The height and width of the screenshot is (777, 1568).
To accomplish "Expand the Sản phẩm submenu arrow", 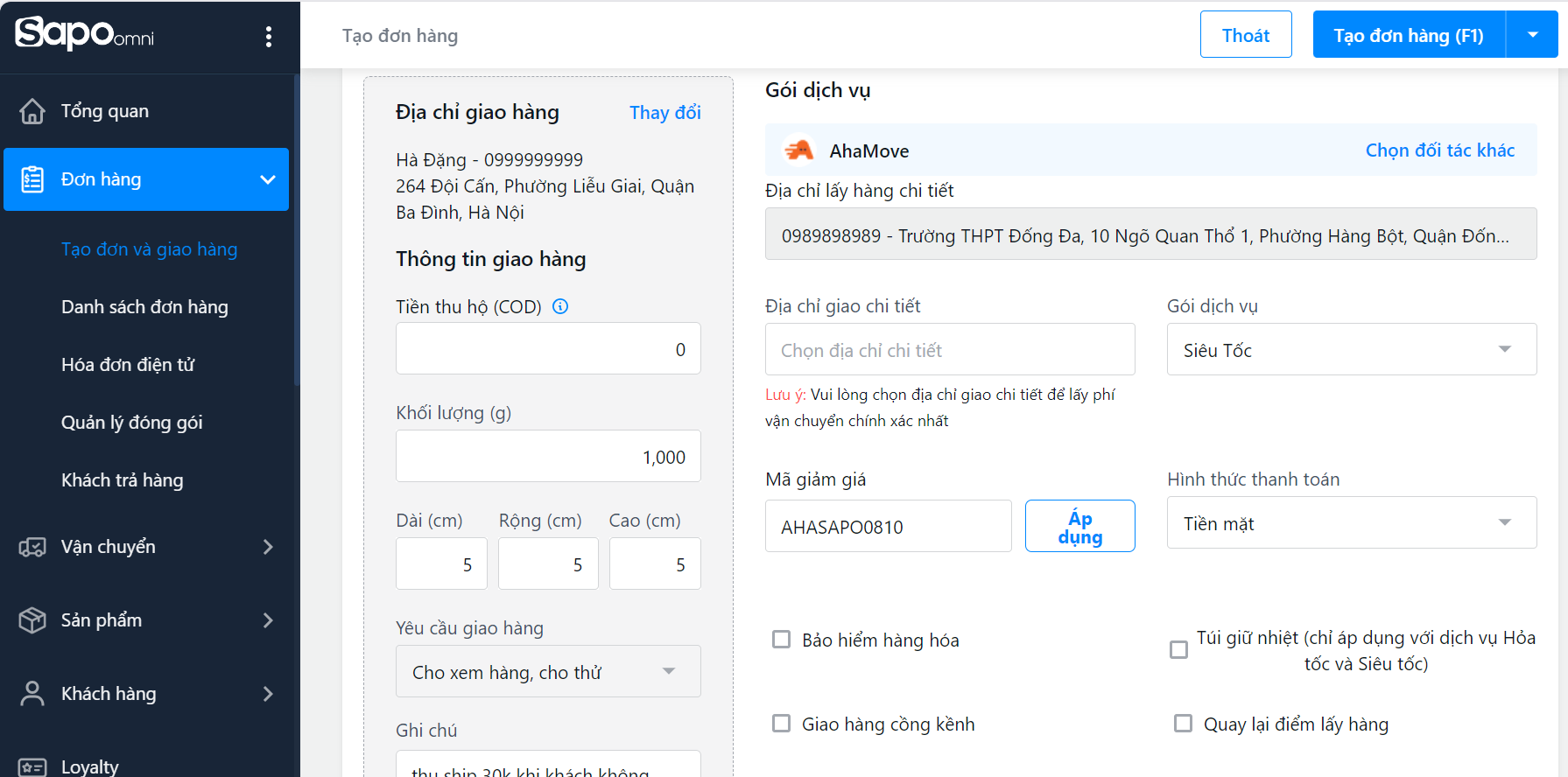I will click(x=268, y=620).
